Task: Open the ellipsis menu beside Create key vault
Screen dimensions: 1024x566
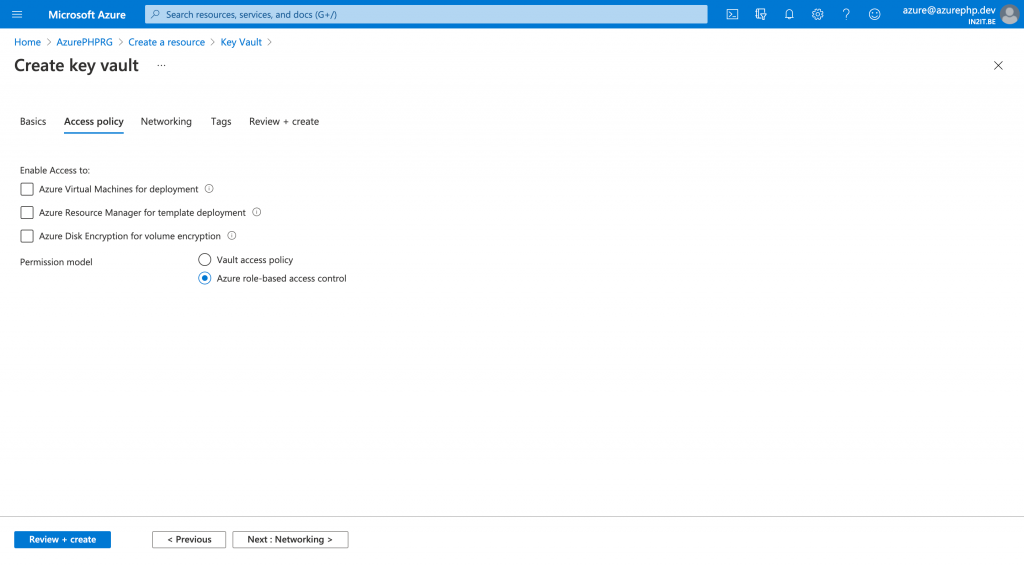Action: coord(161,65)
